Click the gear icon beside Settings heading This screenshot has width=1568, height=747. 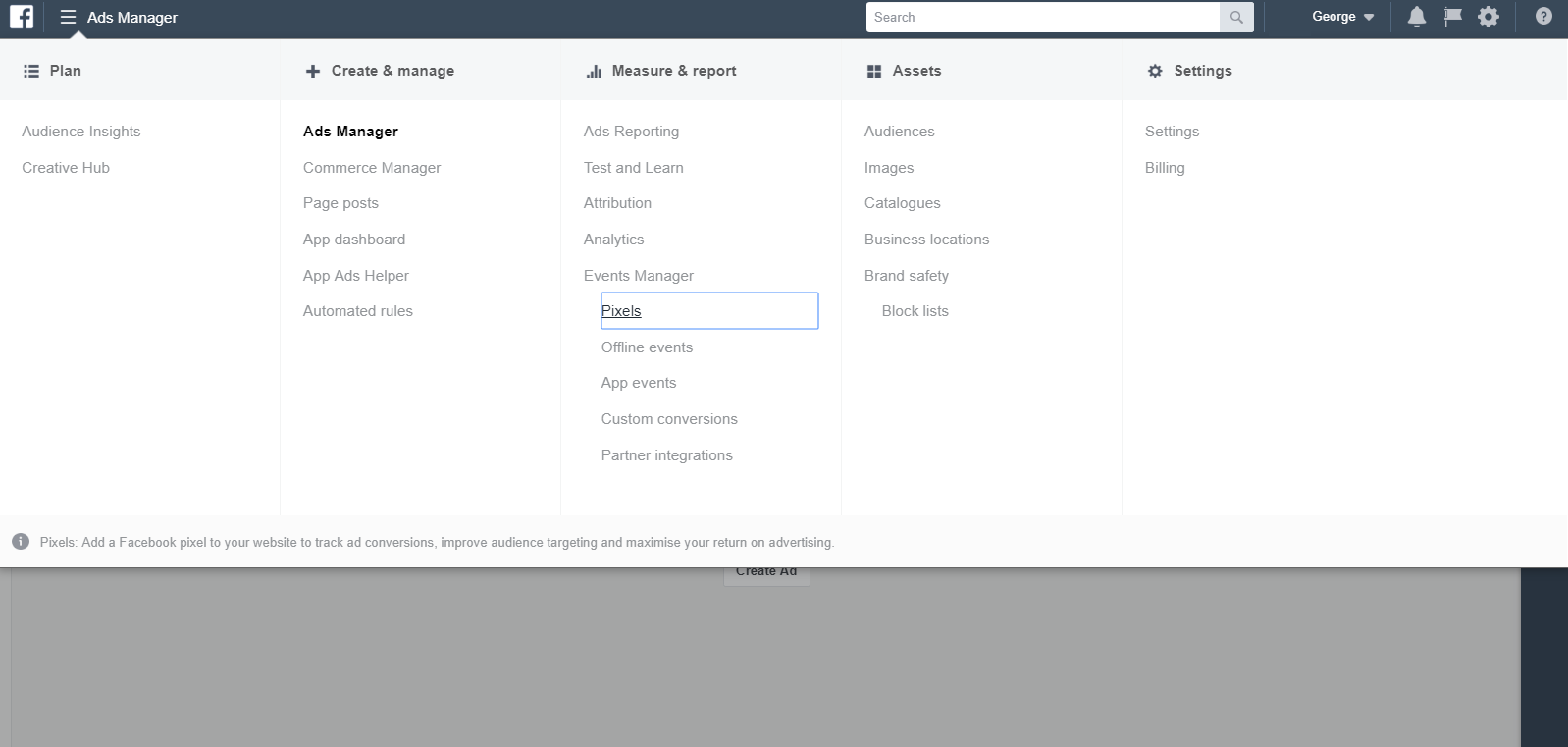coord(1155,71)
